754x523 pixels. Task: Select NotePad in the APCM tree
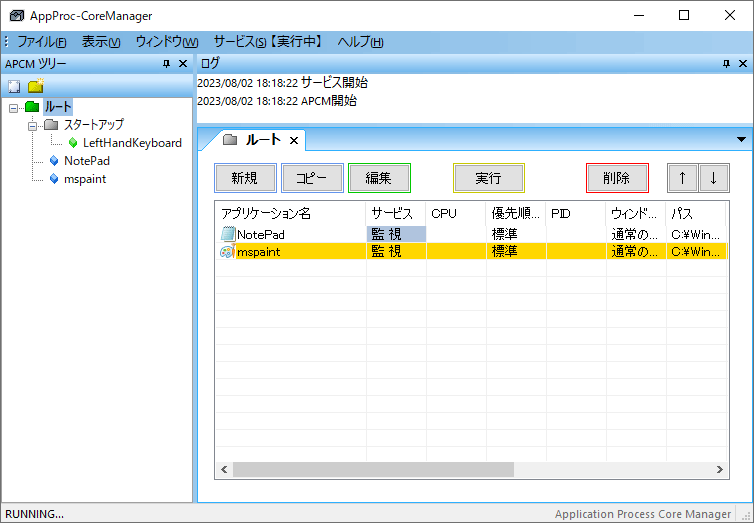tap(87, 161)
